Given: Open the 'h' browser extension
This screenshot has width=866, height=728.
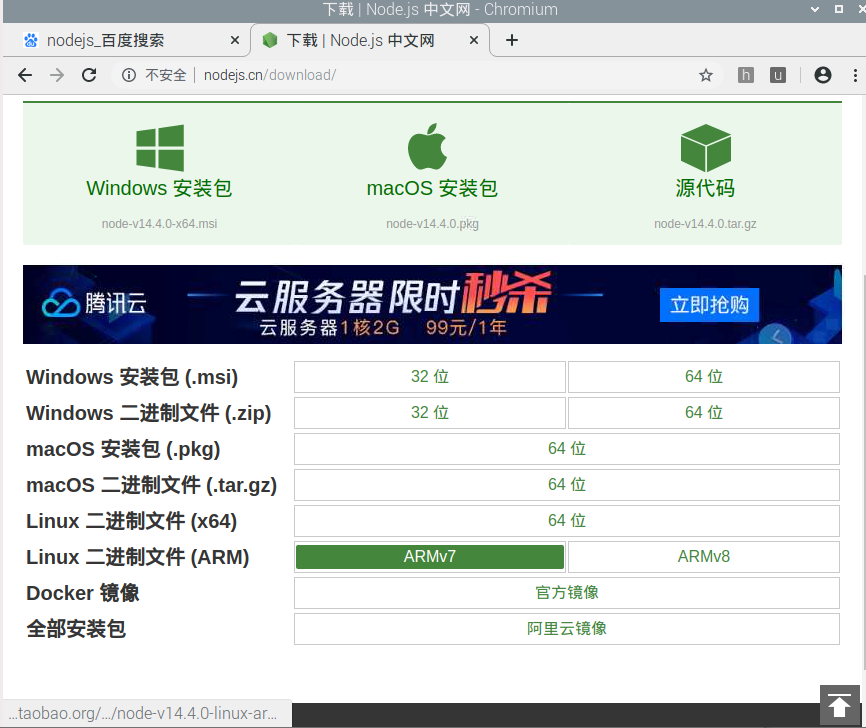Looking at the screenshot, I should [746, 75].
